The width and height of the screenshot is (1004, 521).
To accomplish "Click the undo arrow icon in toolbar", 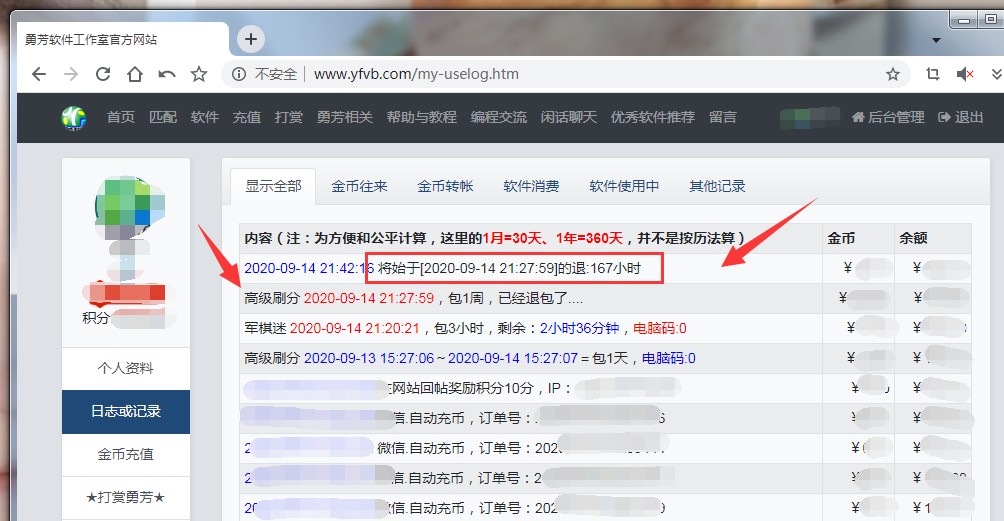I will tap(166, 74).
